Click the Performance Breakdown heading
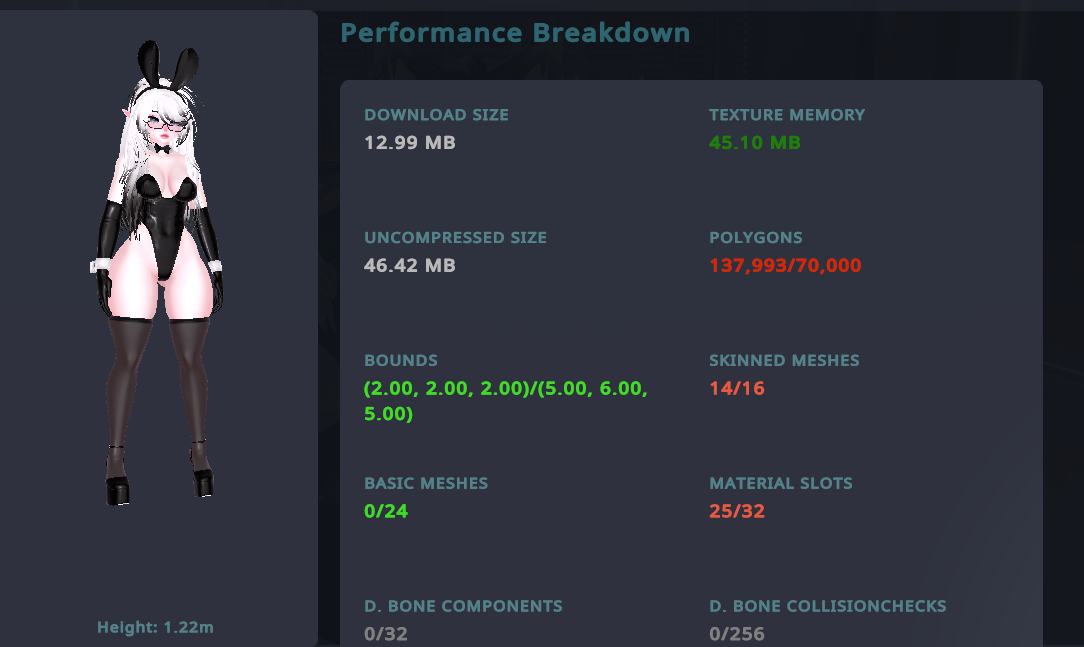1084x647 pixels. (515, 33)
